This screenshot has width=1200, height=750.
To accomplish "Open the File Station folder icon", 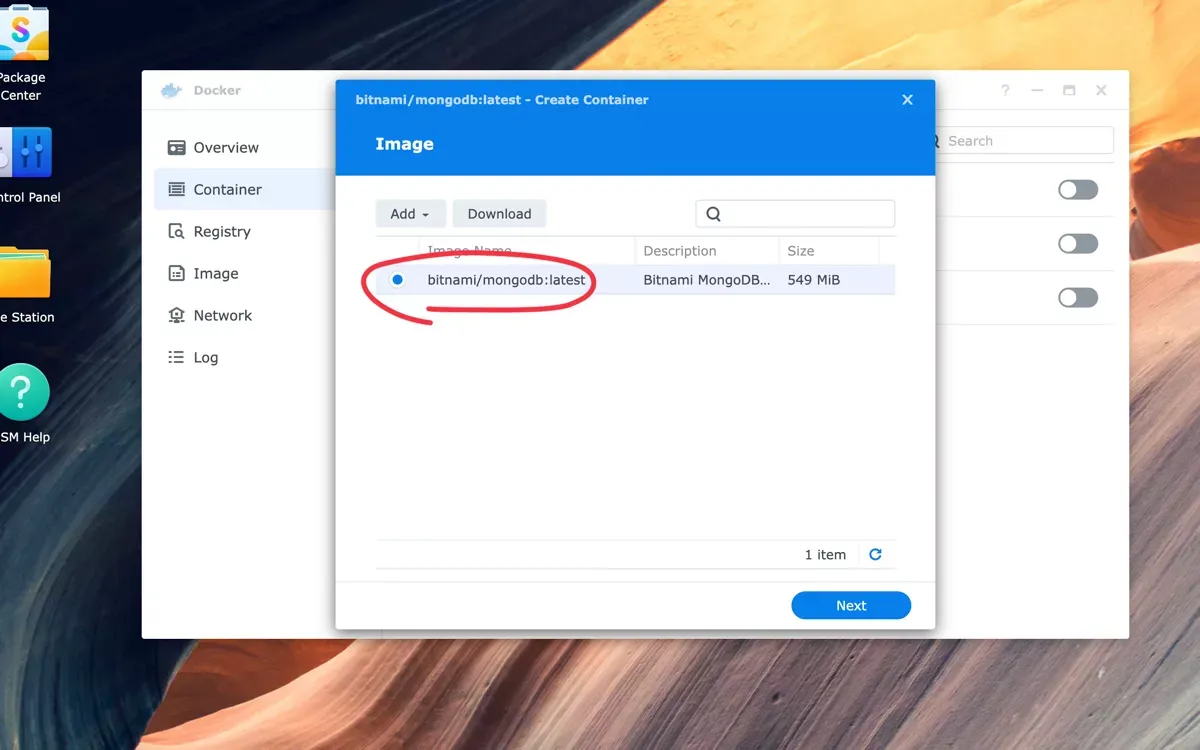I will tap(24, 272).
